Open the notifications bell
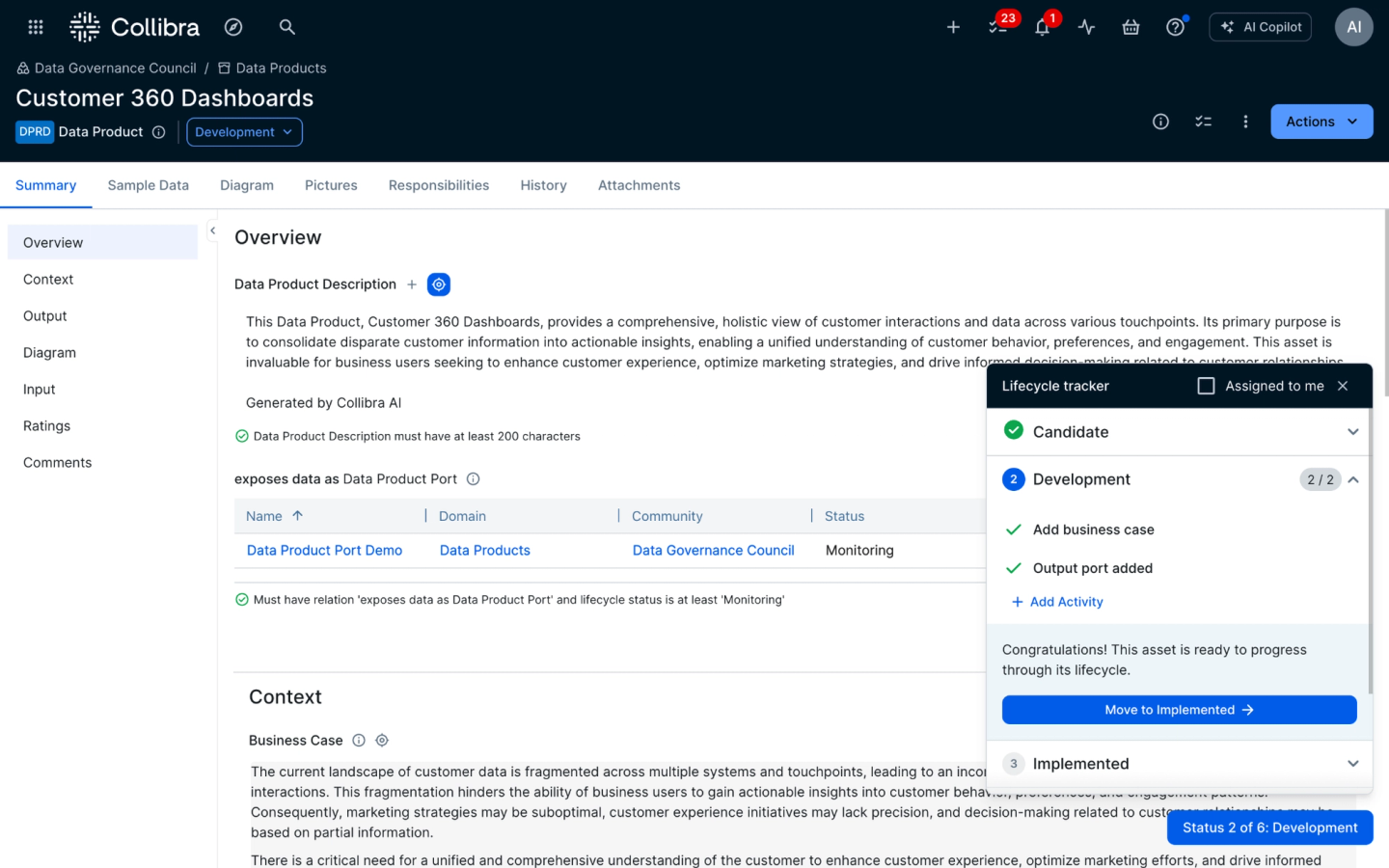Image resolution: width=1389 pixels, height=868 pixels. 1042,27
